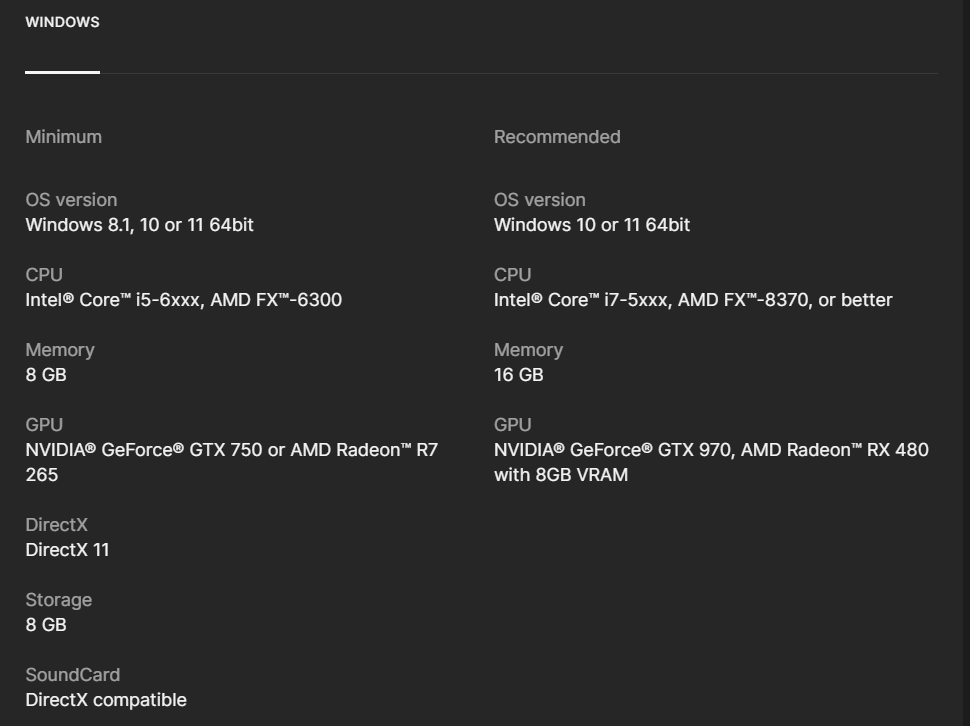
Task: Click the 16 GB memory value
Action: [x=518, y=375]
